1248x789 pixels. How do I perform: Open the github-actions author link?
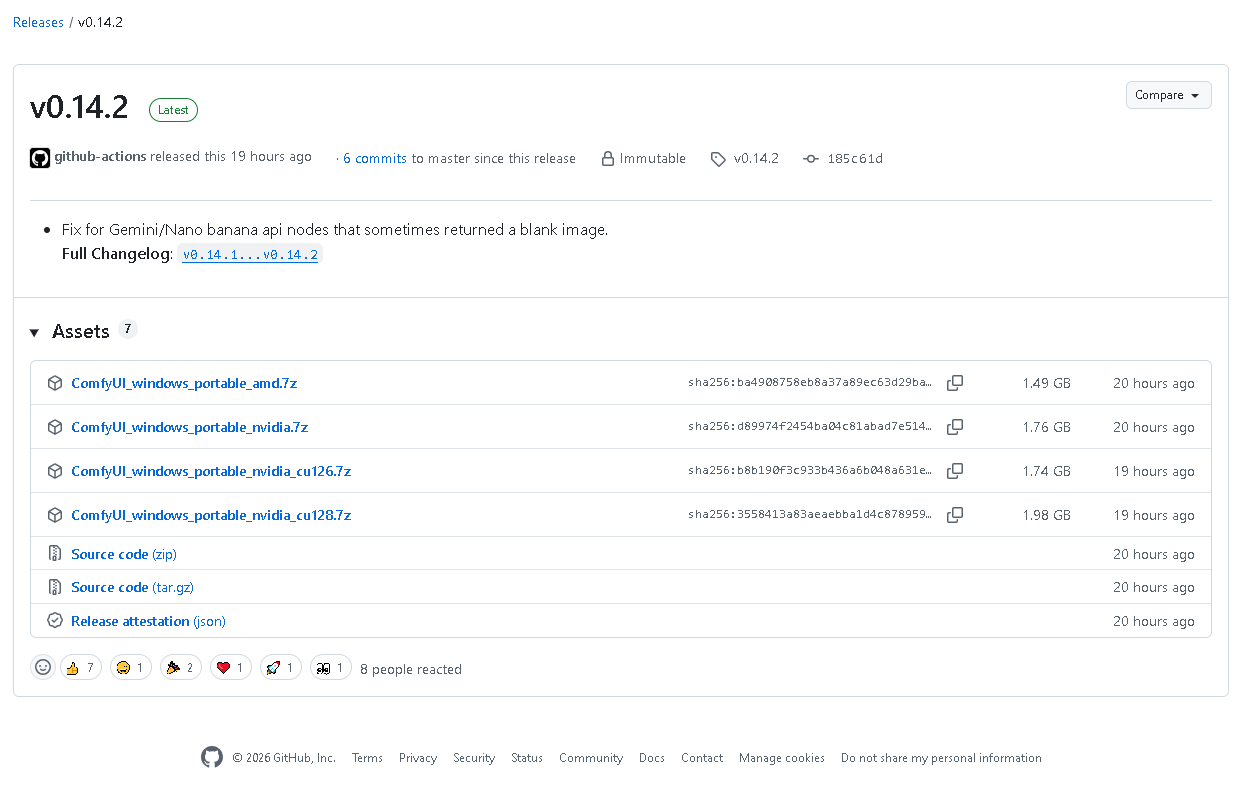pos(100,157)
